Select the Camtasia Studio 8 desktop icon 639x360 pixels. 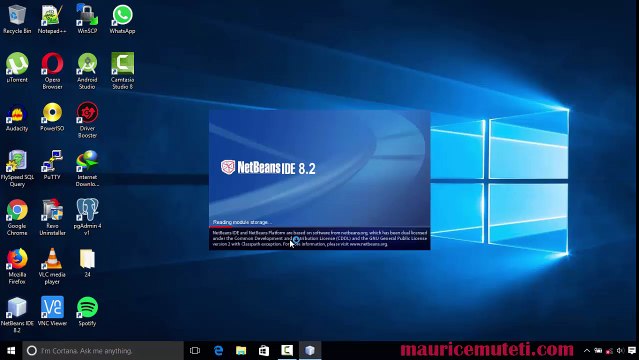[x=122, y=71]
